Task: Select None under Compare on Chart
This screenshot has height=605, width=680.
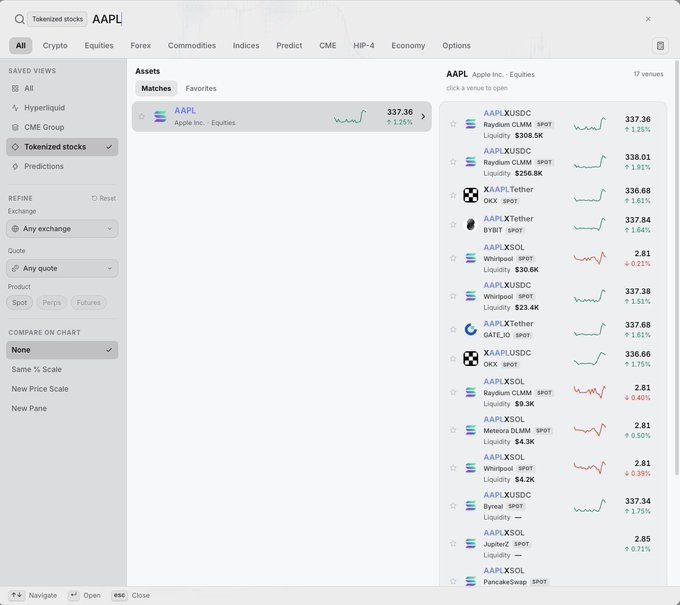Action: [x=62, y=350]
